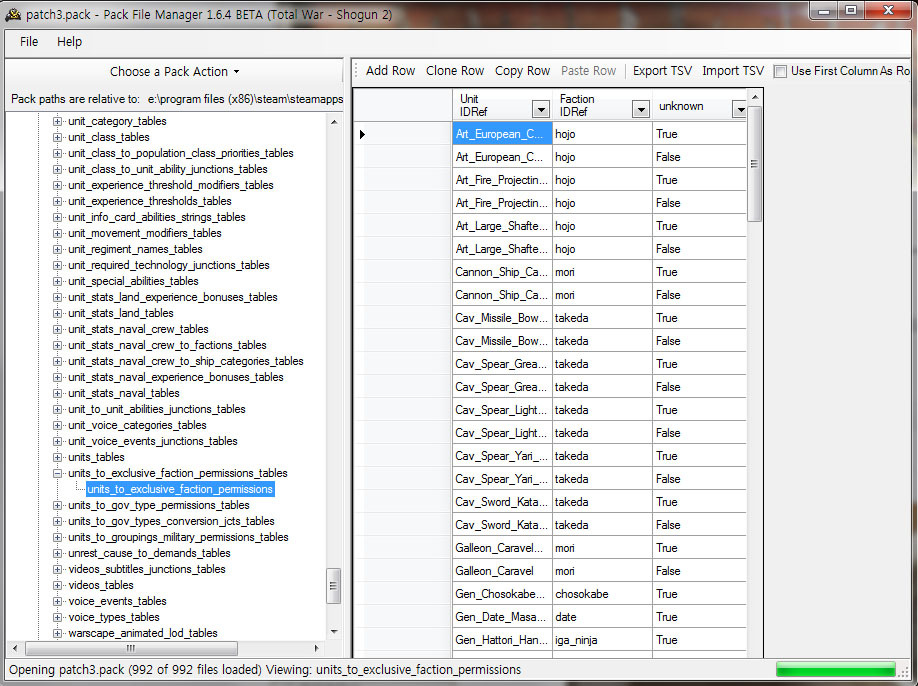Click the current row indicator arrow
The height and width of the screenshot is (686, 918).
362,134
